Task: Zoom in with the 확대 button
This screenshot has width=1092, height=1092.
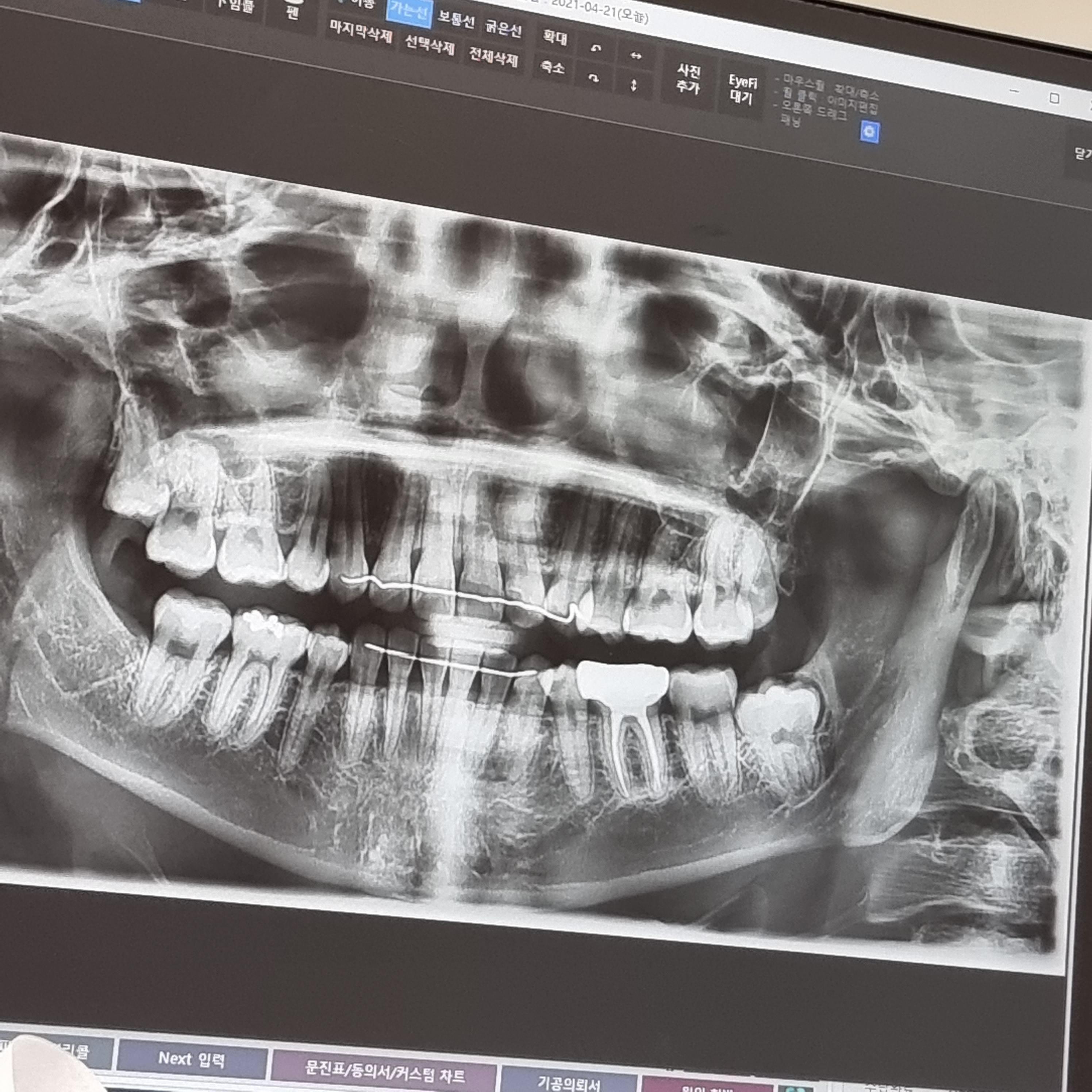Action: (554, 38)
